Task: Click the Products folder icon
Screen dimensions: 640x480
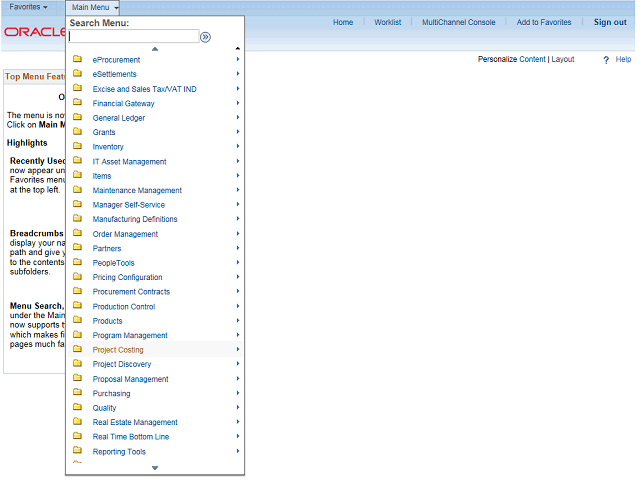Action: (x=77, y=320)
